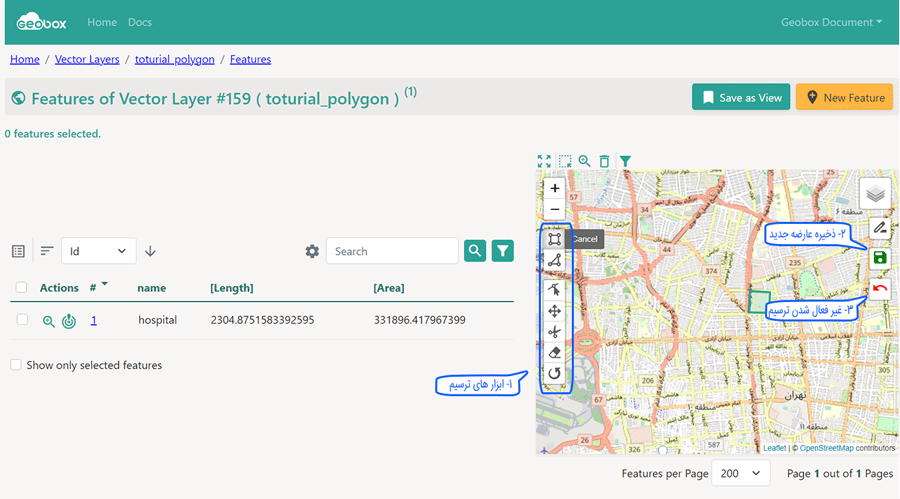This screenshot has height=499, width=900.
Task: Click the Save as View button
Action: pyautogui.click(x=741, y=97)
